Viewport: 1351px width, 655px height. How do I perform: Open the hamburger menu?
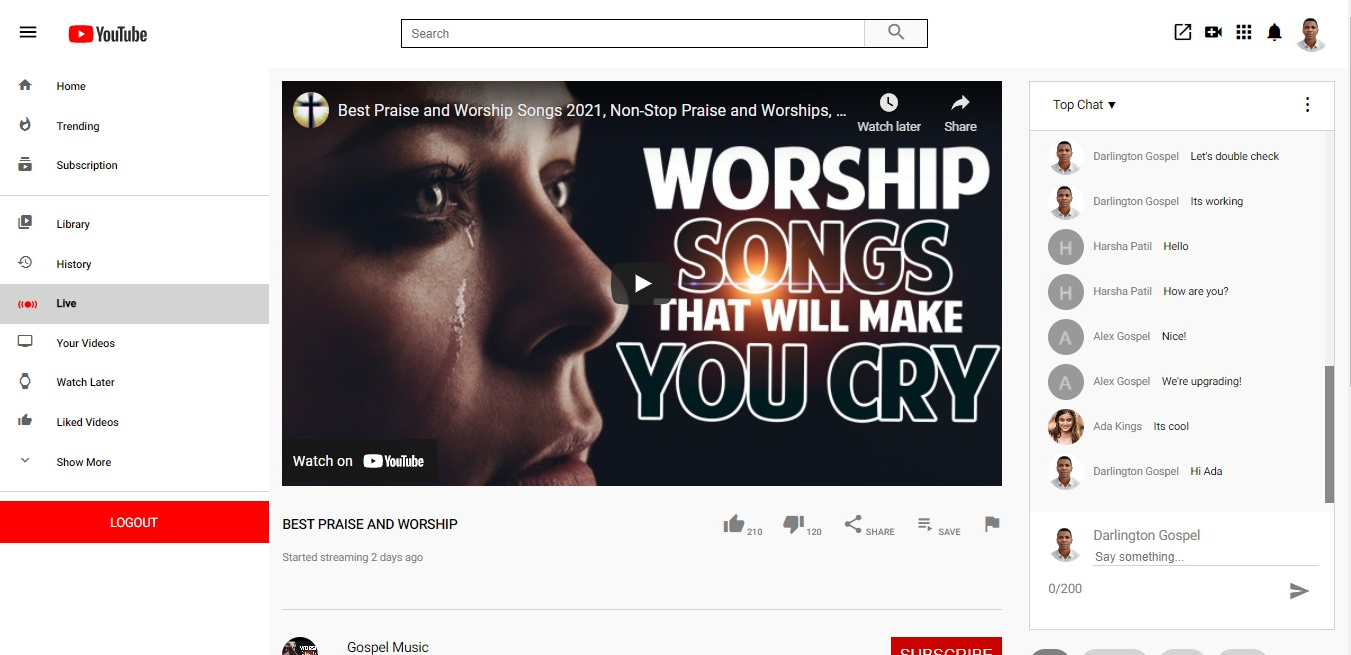pyautogui.click(x=28, y=32)
